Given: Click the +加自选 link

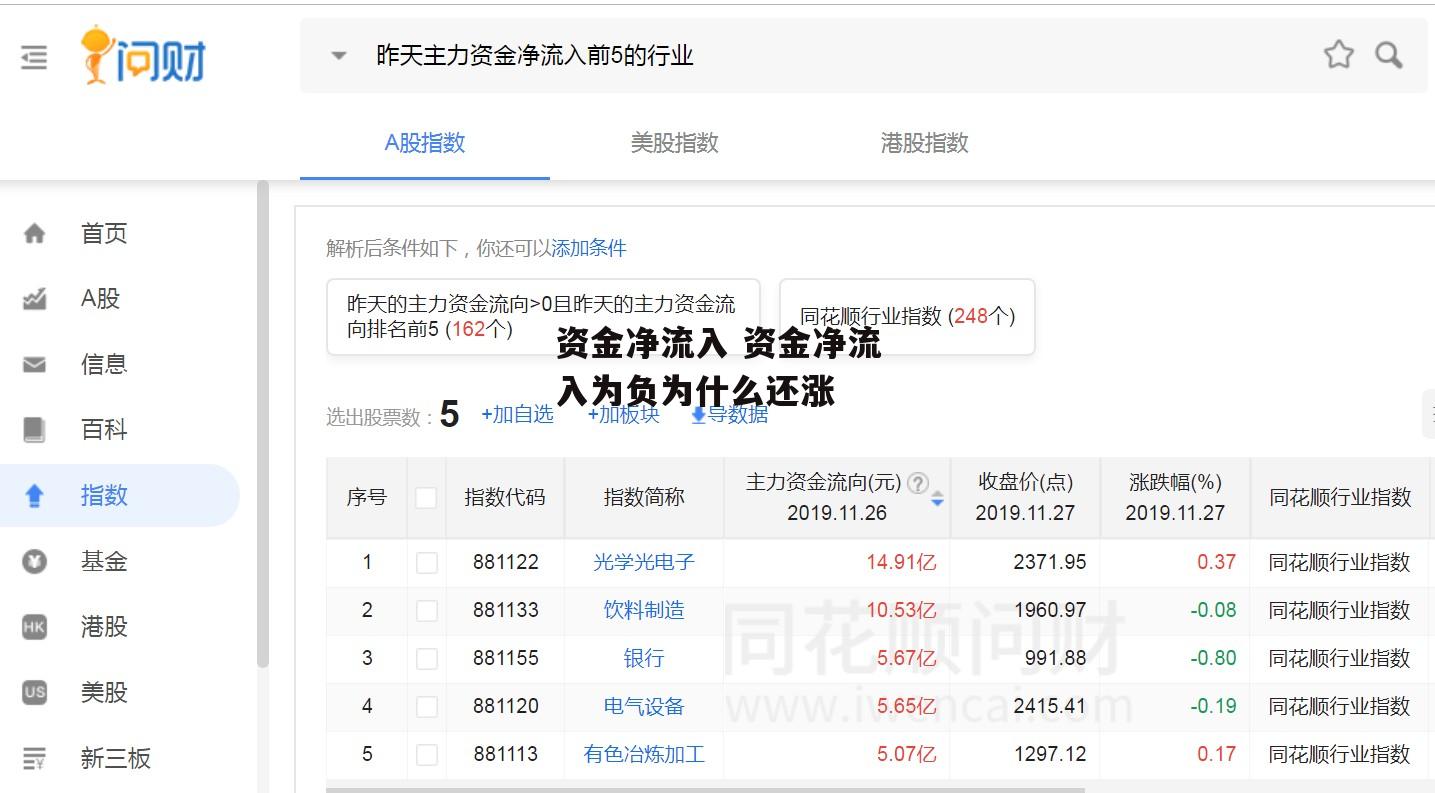Looking at the screenshot, I should click(517, 415).
